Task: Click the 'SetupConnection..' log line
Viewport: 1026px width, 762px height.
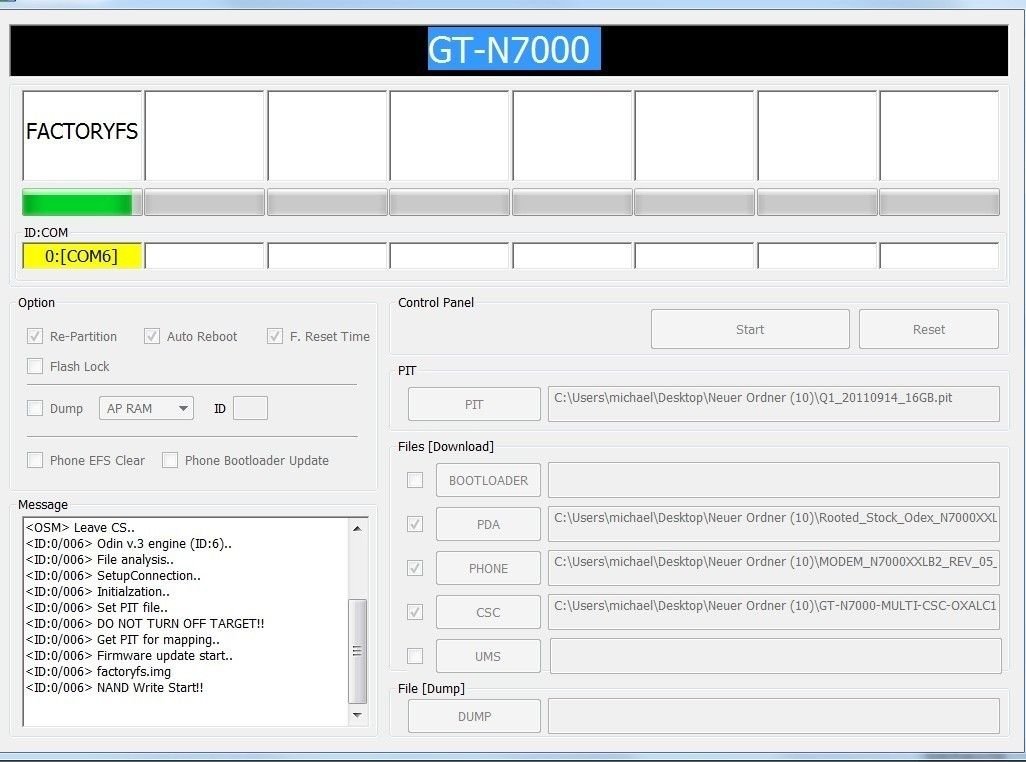Action: click(113, 576)
